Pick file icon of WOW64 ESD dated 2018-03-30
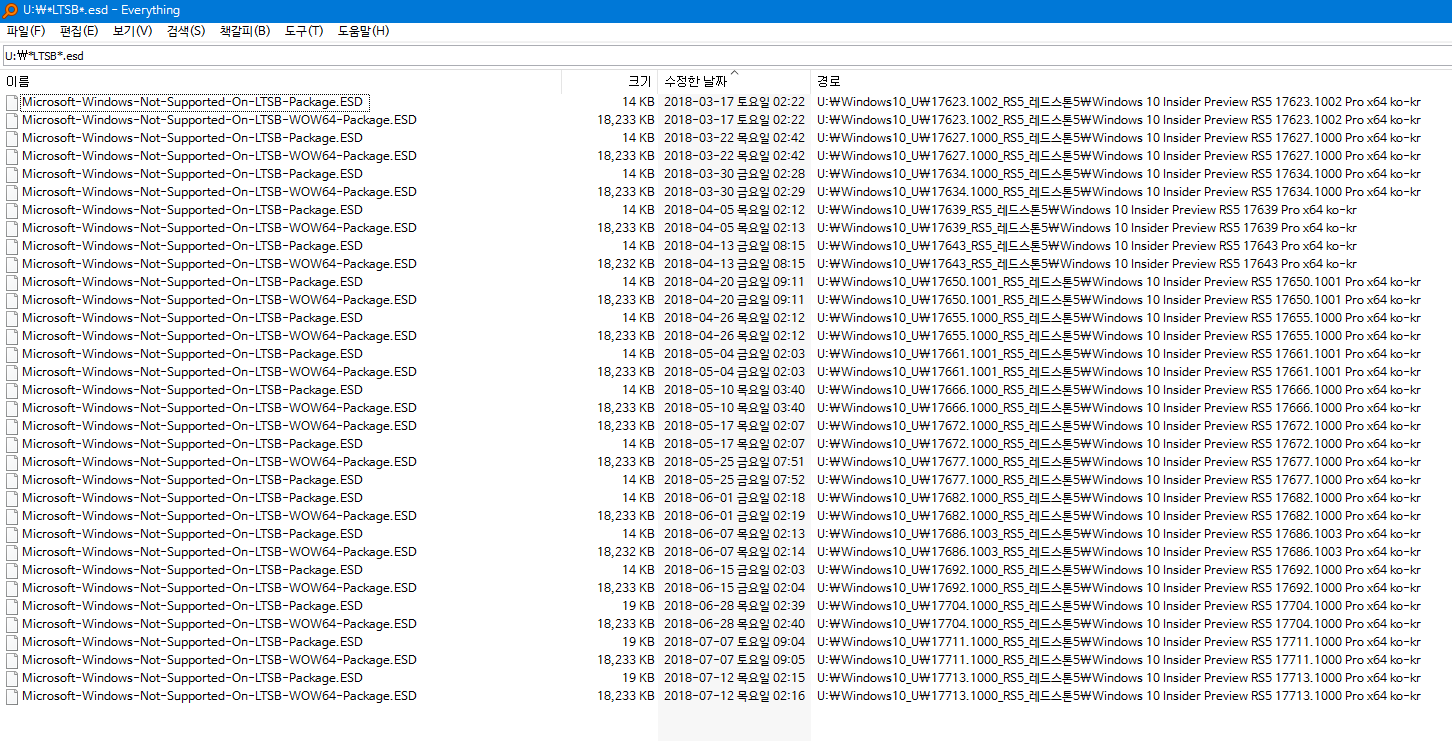 click(x=12, y=192)
